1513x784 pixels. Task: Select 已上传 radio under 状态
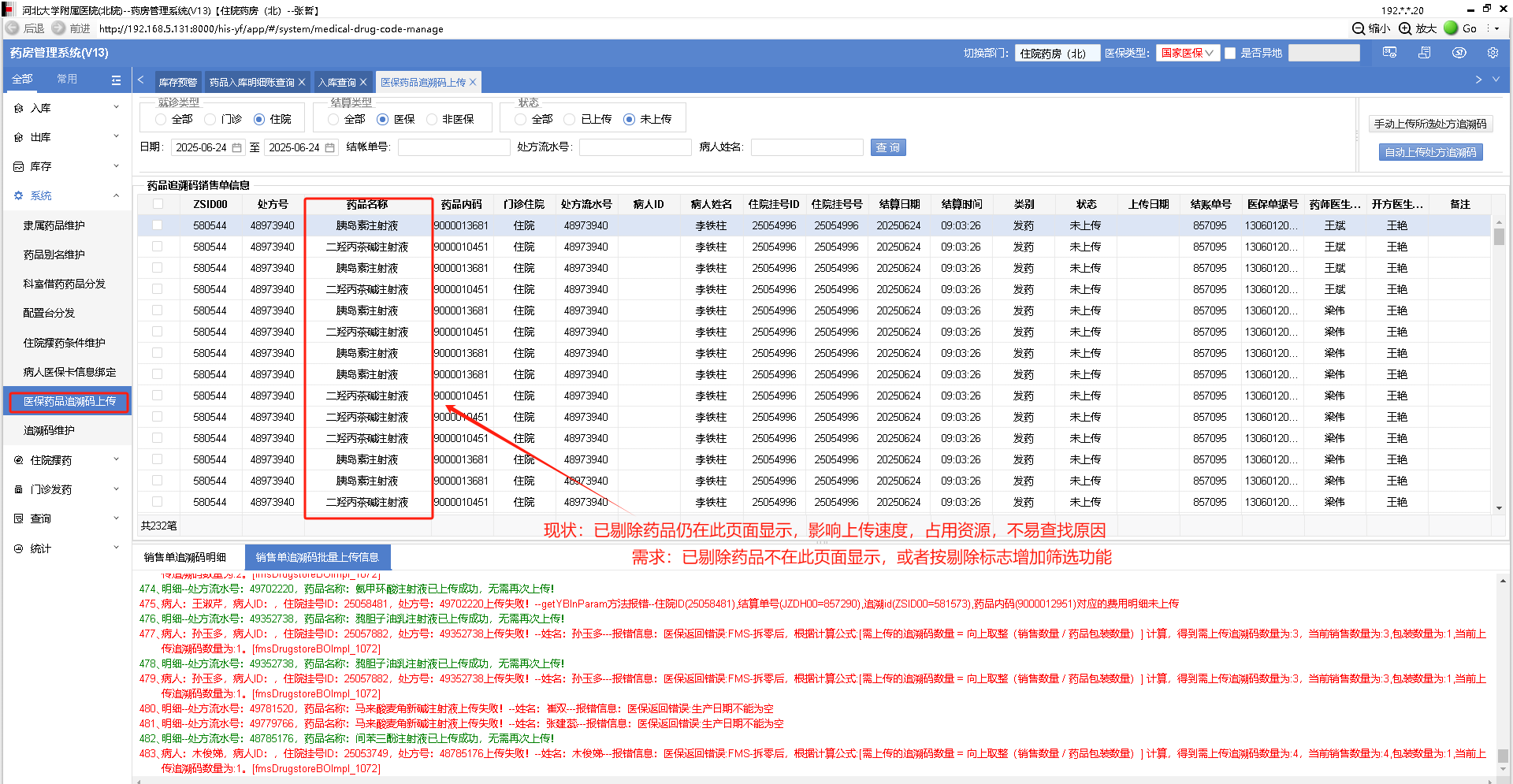click(x=570, y=119)
